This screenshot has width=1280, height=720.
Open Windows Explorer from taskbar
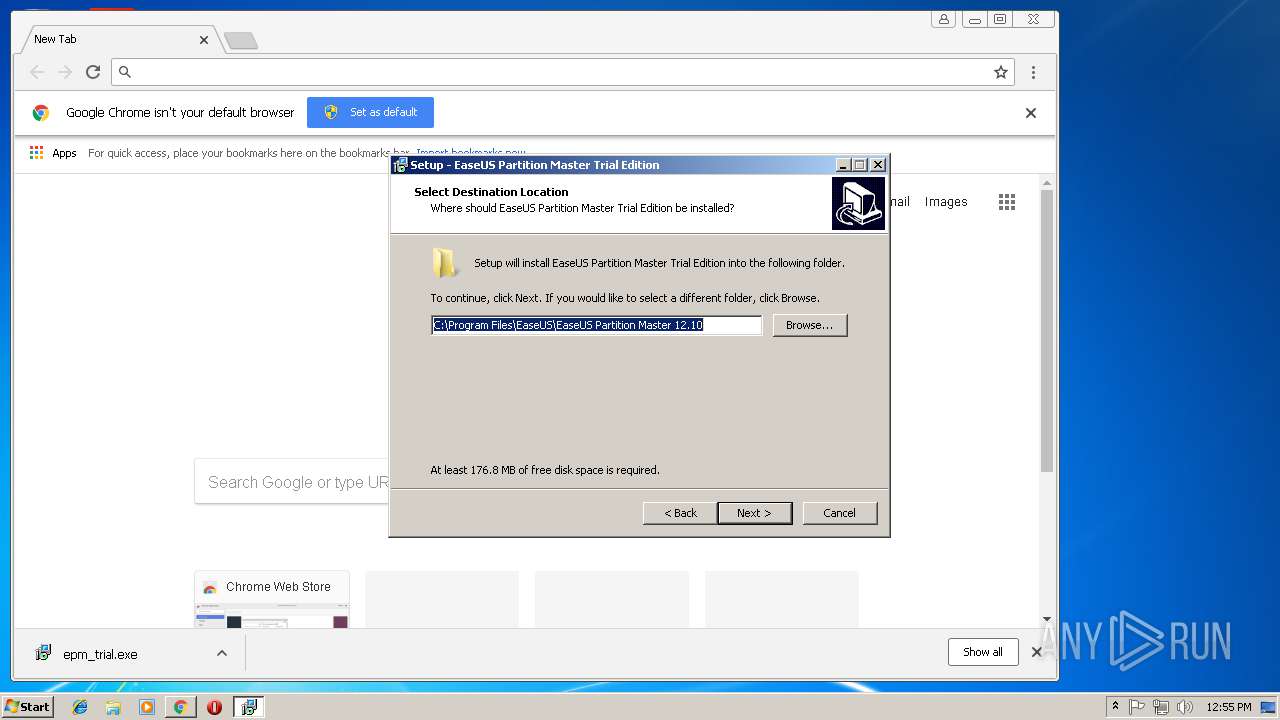(x=113, y=707)
